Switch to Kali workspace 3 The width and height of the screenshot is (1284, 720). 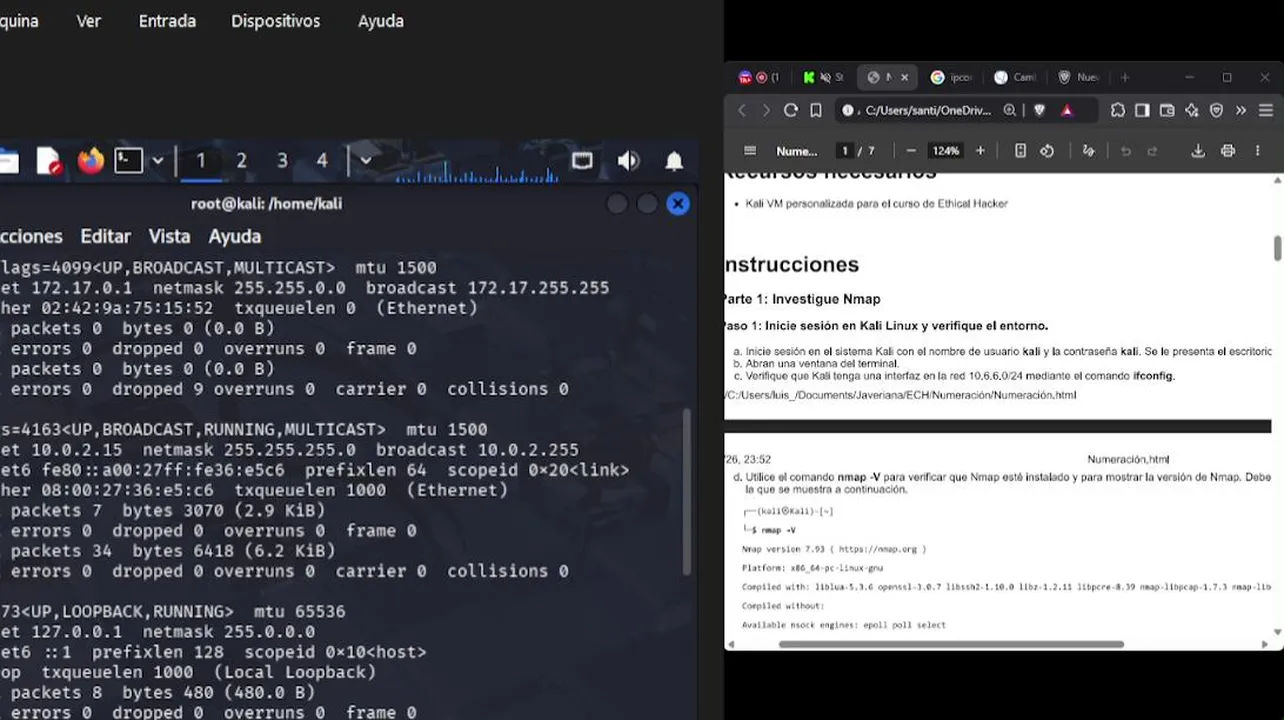(282, 160)
